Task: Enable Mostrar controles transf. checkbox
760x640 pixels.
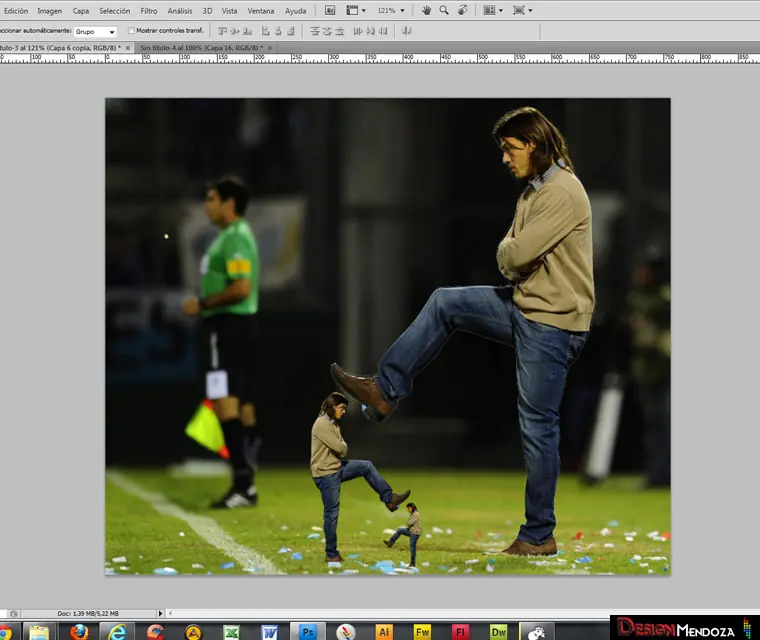Action: coord(132,31)
